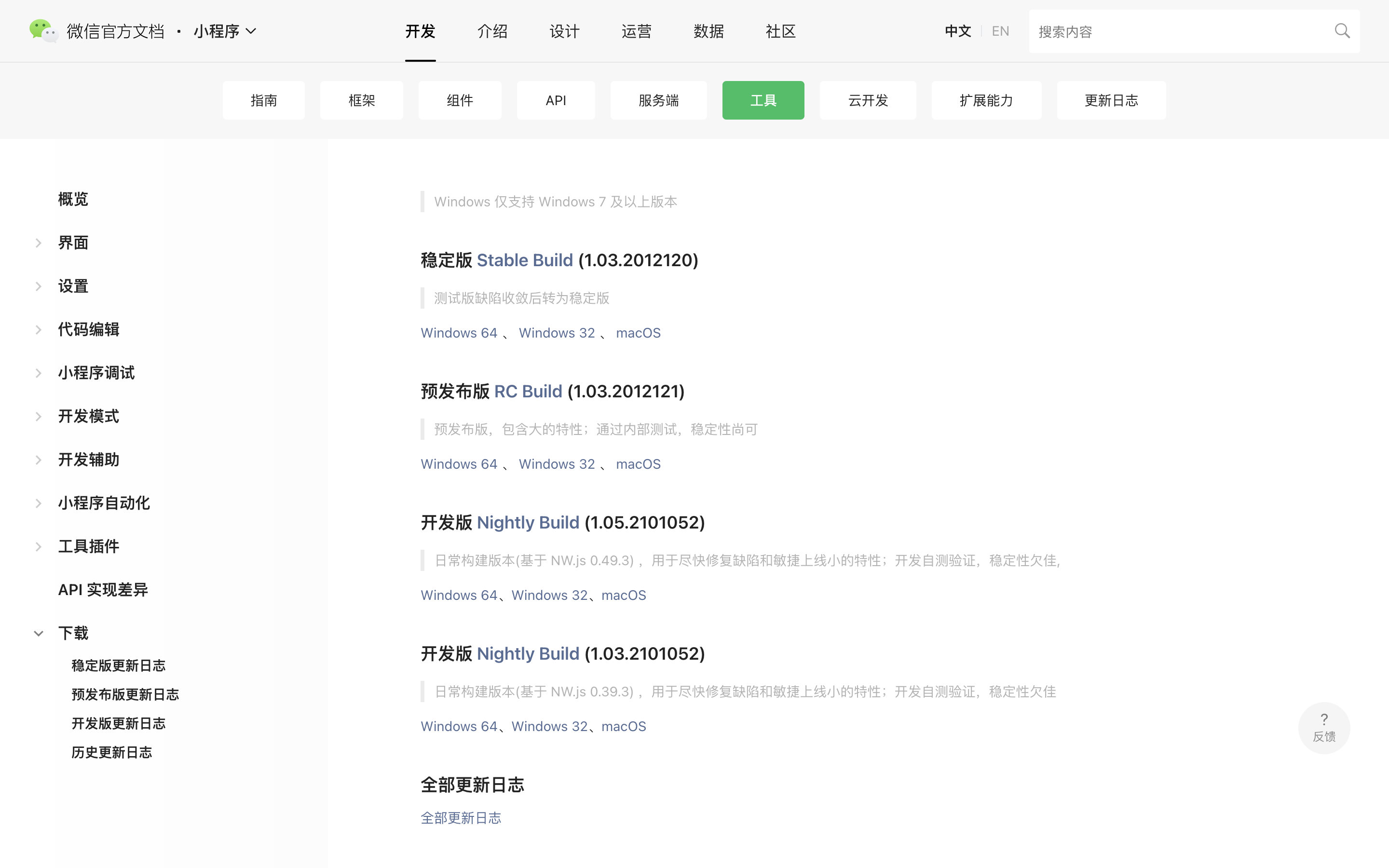
Task: Click Nightly Build link for 1.03.2101052
Action: coord(528,653)
